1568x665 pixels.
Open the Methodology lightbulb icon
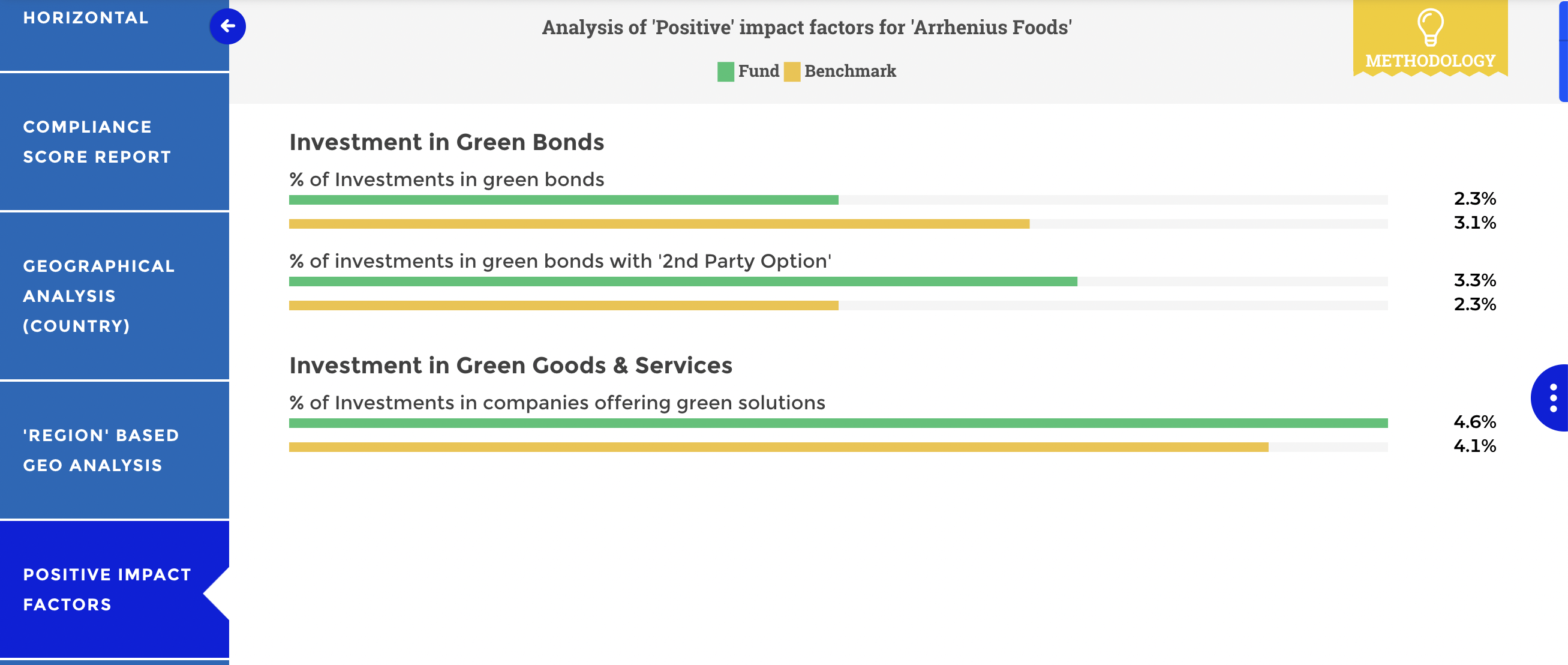point(1430,28)
